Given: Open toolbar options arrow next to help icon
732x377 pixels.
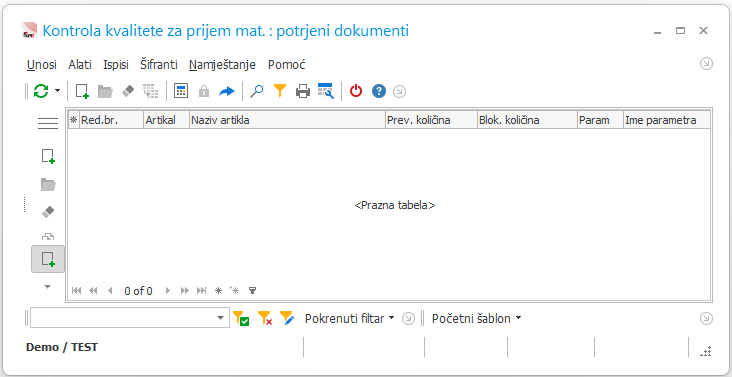Looking at the screenshot, I should tap(399, 91).
